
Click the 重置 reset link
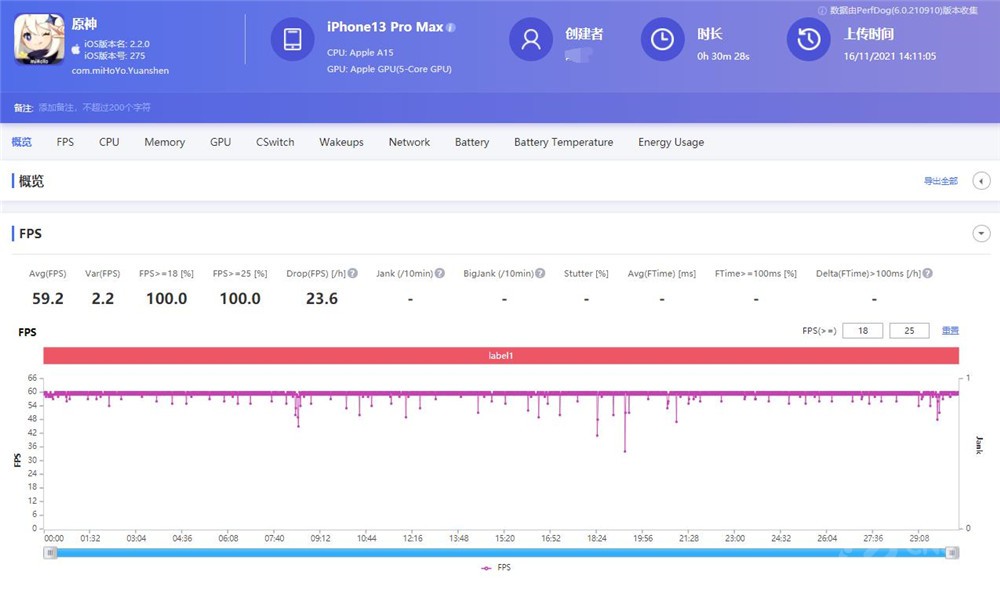point(950,330)
